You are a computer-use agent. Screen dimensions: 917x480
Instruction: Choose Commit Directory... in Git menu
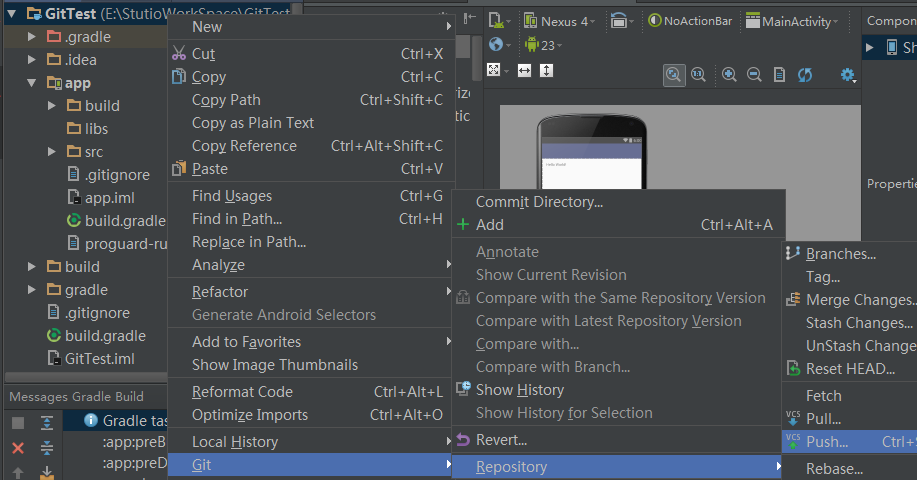(x=539, y=202)
